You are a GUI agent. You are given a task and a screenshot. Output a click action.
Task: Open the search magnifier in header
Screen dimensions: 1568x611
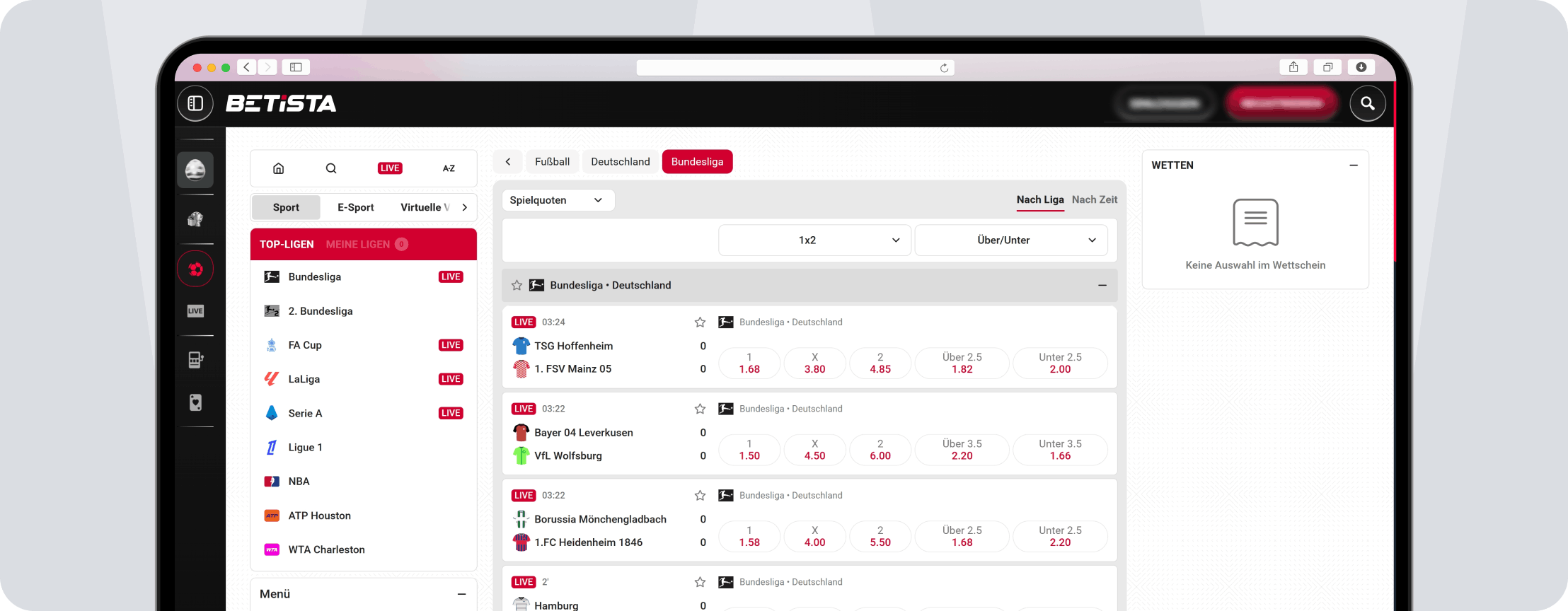pyautogui.click(x=1368, y=103)
